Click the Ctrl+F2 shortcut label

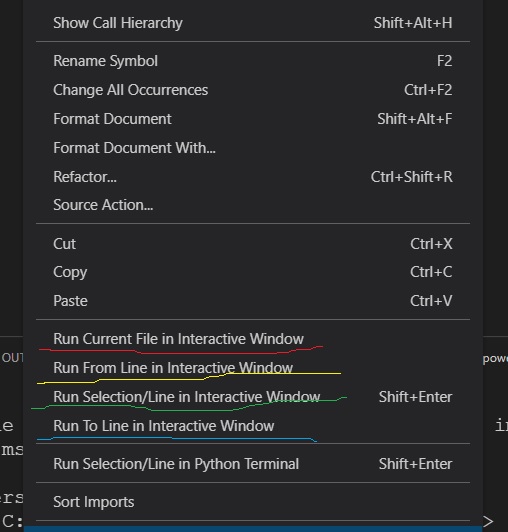click(428, 90)
